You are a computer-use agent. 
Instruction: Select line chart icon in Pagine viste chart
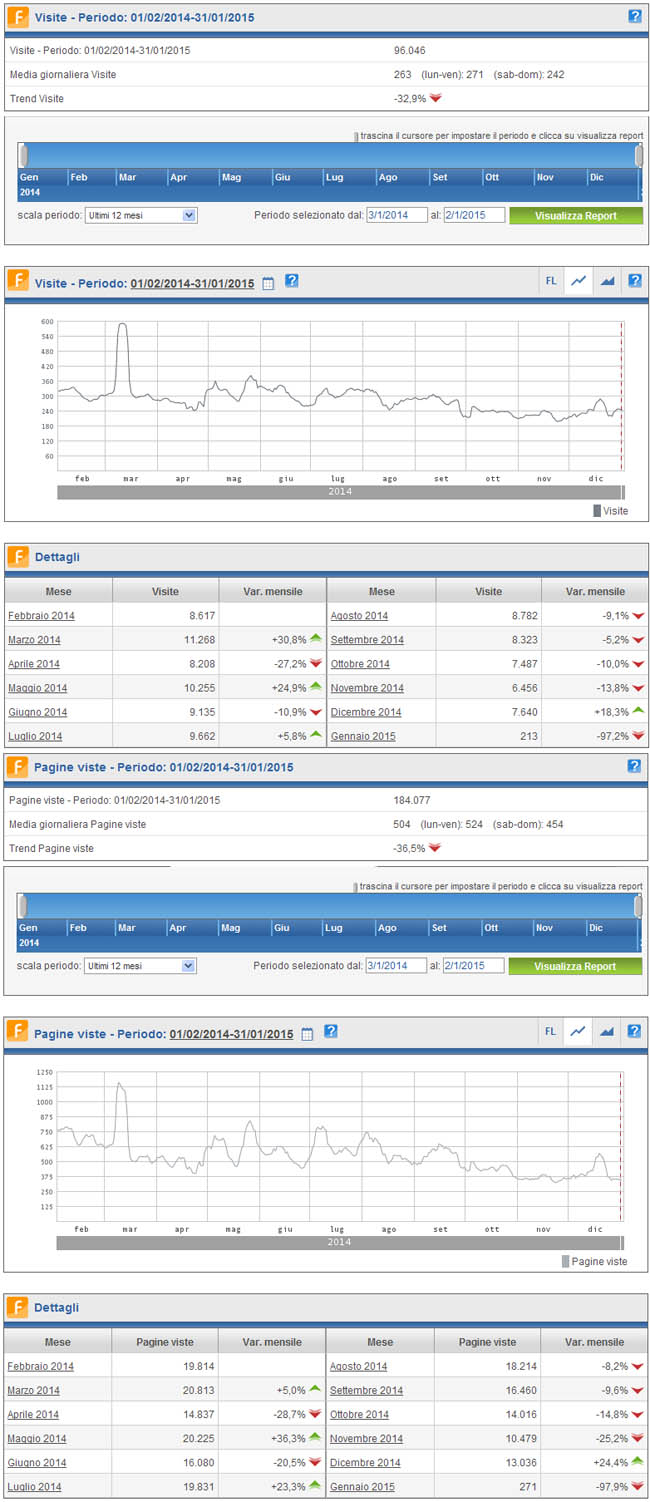click(x=578, y=1031)
